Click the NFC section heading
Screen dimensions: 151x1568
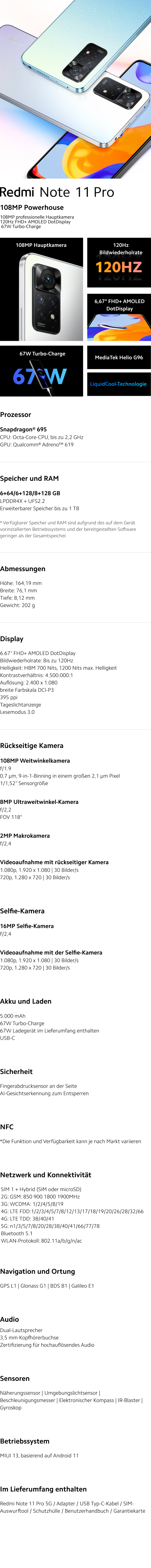pyautogui.click(x=7, y=1127)
